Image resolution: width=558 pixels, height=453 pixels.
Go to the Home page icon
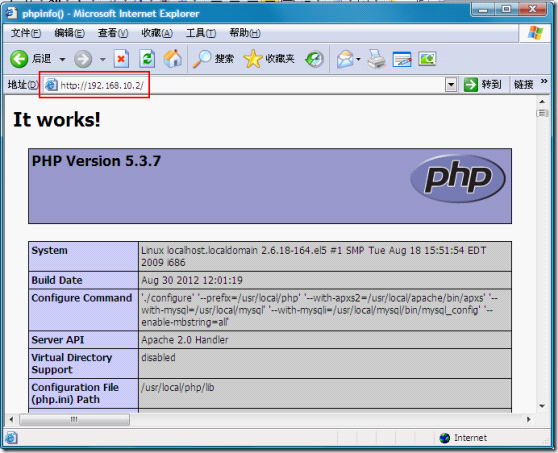pos(173,58)
